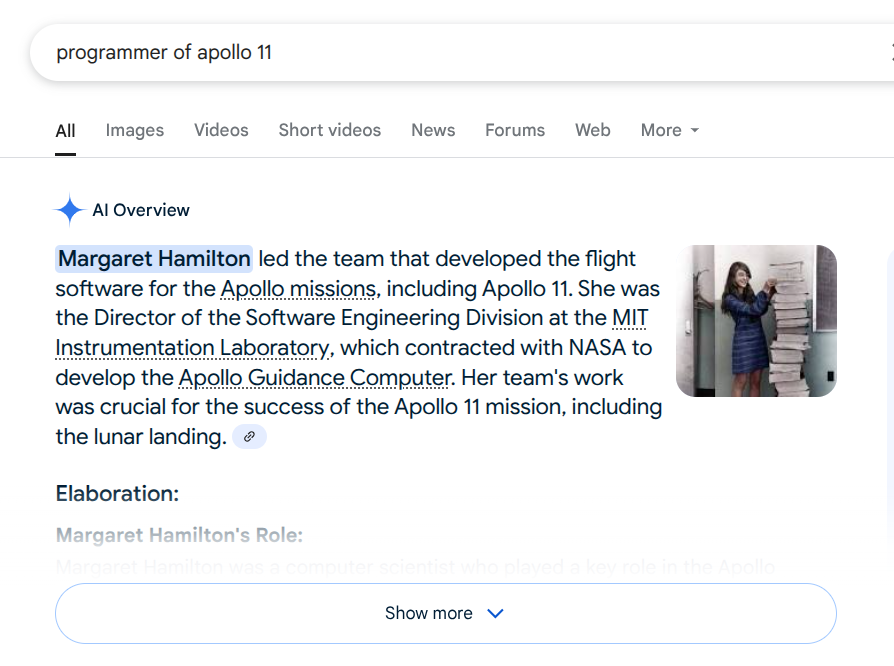Open the Margaret Hamilton photo thumbnail
This screenshot has height=666, width=894.
pyautogui.click(x=756, y=321)
